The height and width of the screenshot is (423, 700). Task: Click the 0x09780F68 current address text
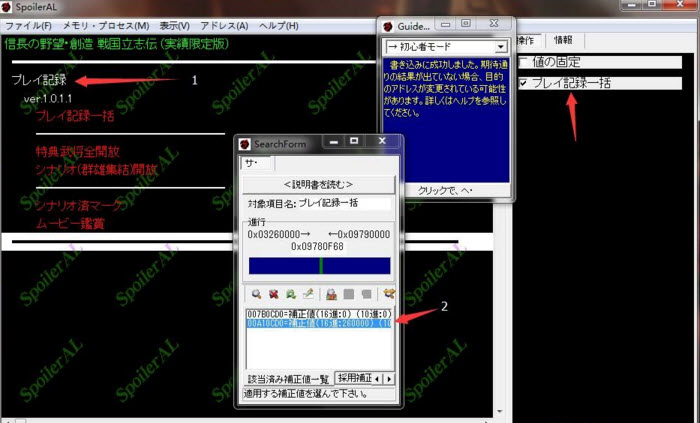coord(317,246)
